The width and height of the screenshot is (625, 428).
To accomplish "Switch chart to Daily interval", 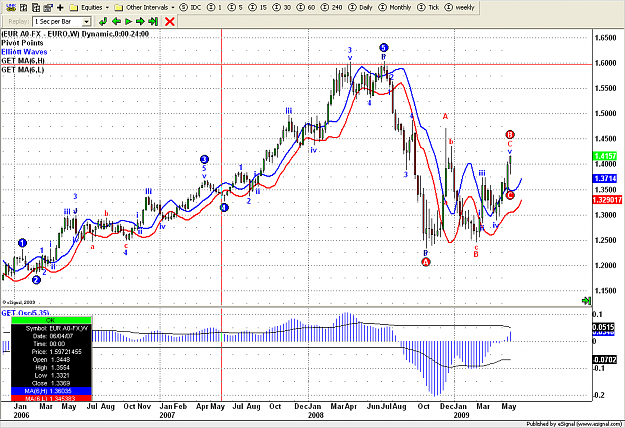I will [360, 7].
